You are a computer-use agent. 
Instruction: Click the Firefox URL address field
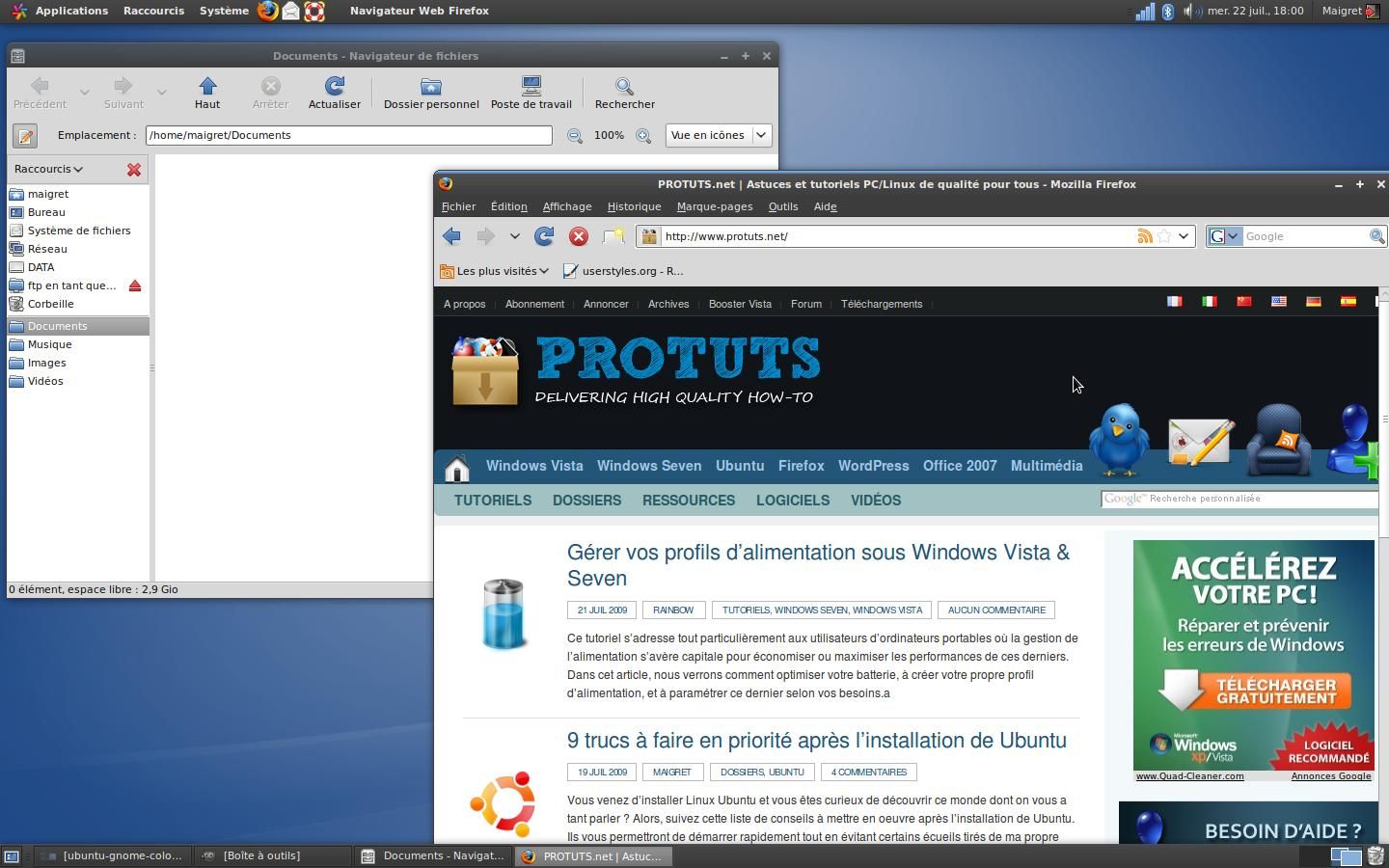pyautogui.click(x=897, y=236)
